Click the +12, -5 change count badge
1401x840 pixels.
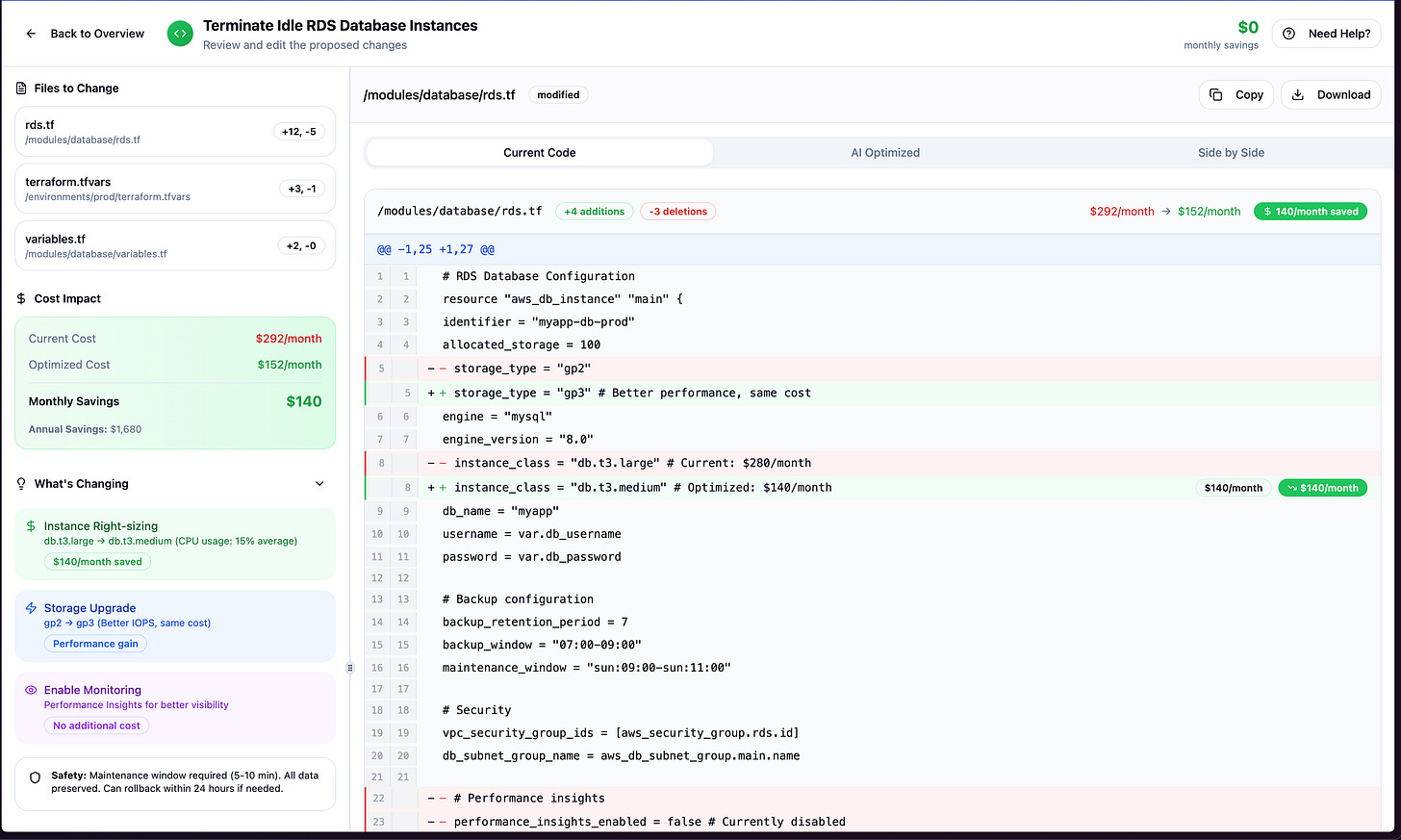point(299,132)
